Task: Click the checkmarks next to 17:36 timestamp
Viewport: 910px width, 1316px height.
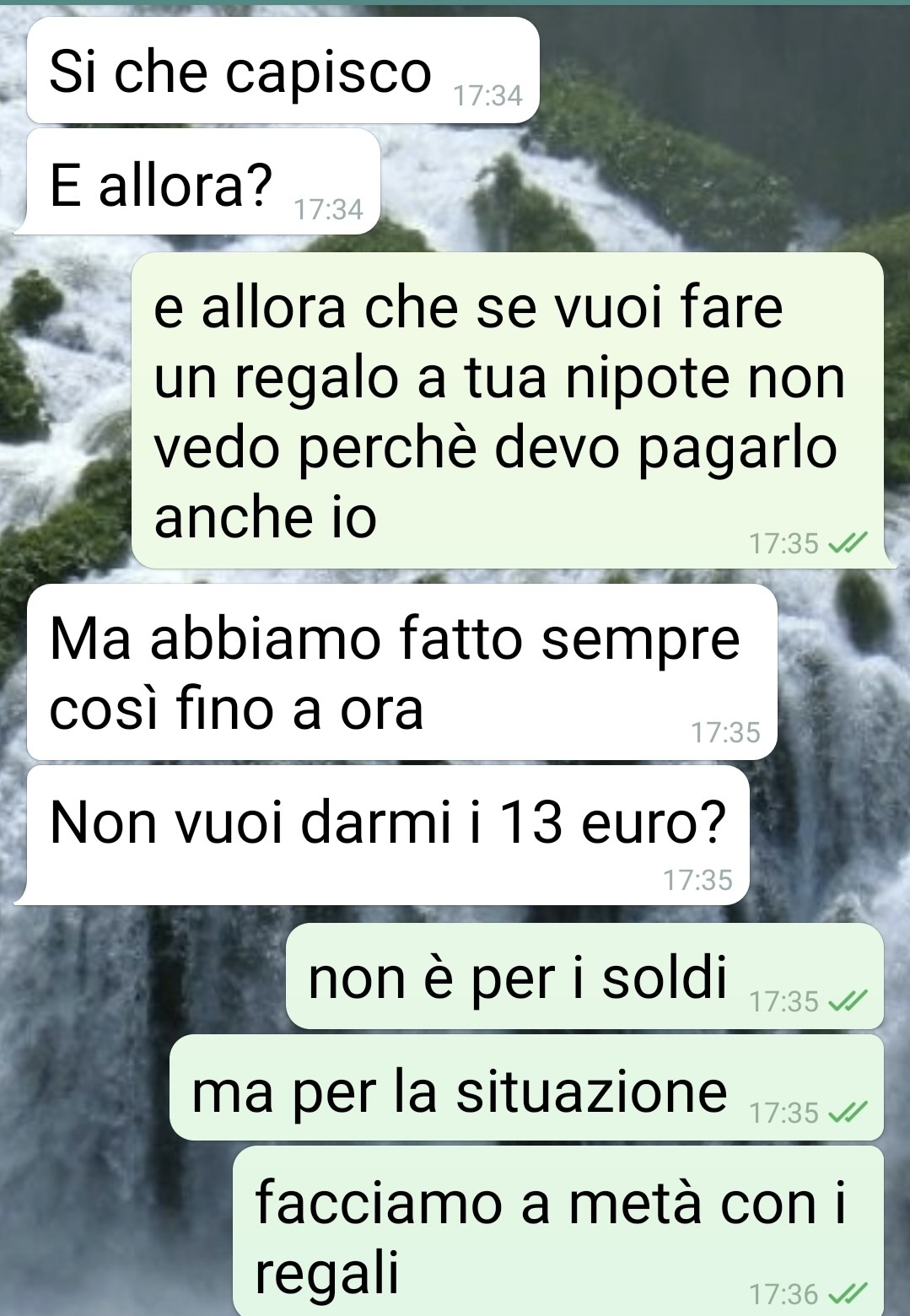Action: [x=847, y=1293]
